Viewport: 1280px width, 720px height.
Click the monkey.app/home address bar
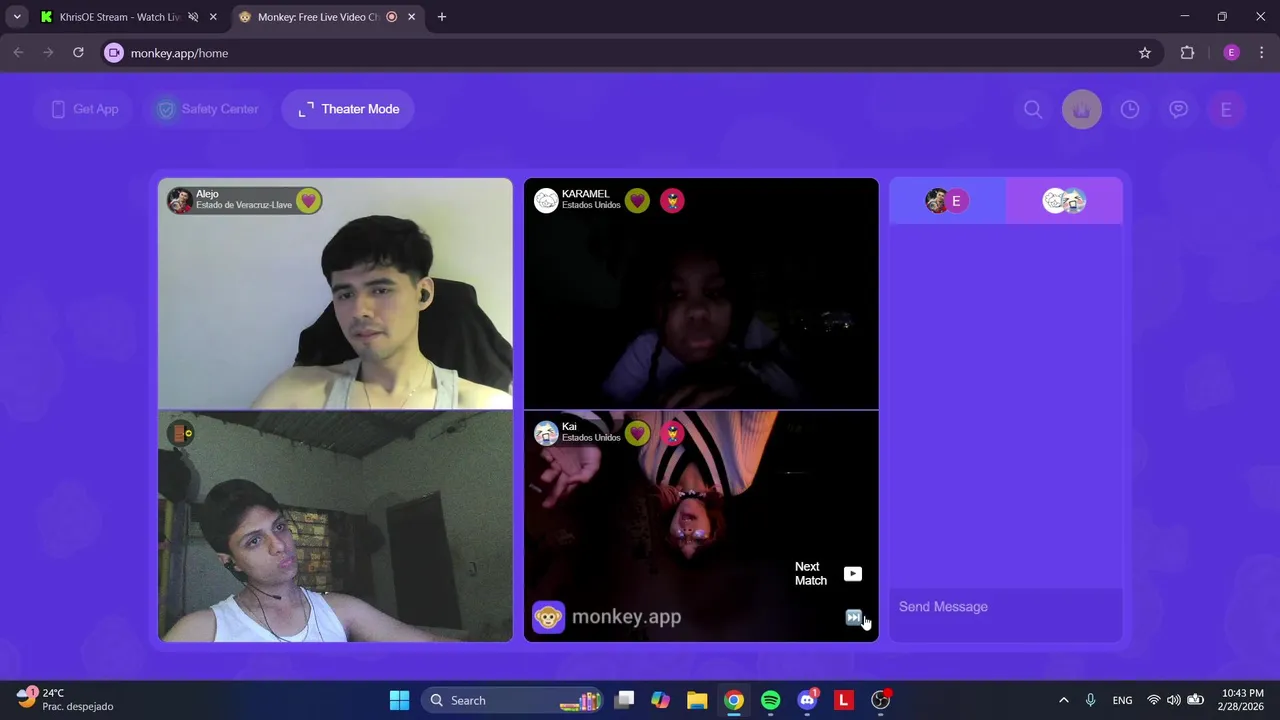[x=630, y=53]
